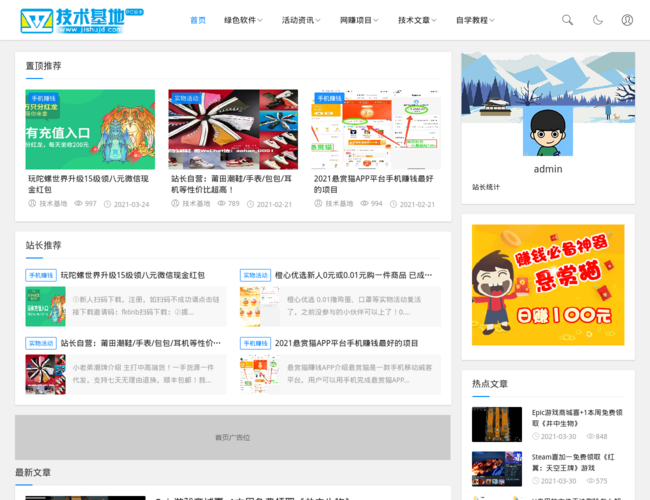
Task: Toggle dark mode moon icon
Action: click(597, 20)
